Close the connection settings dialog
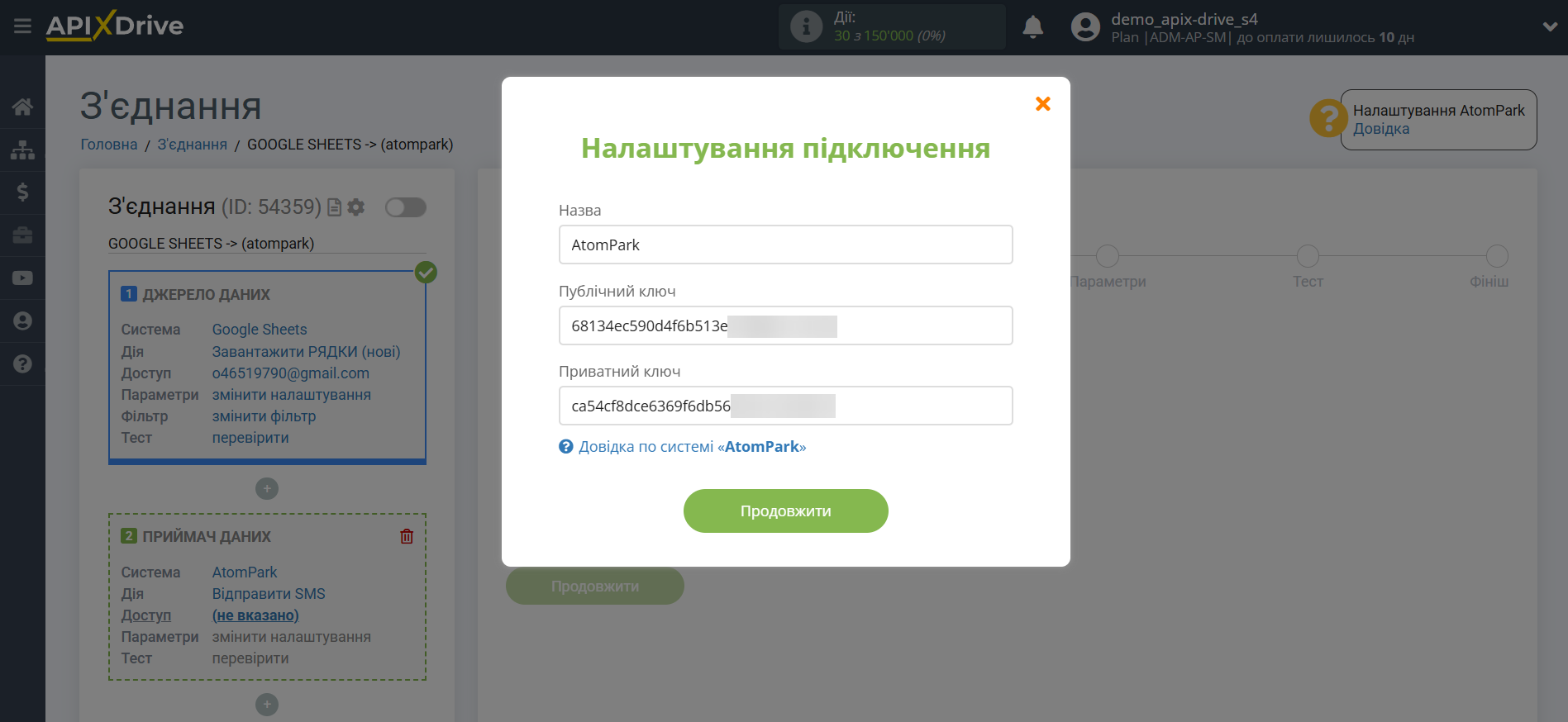This screenshot has width=1568, height=722. (x=1043, y=103)
